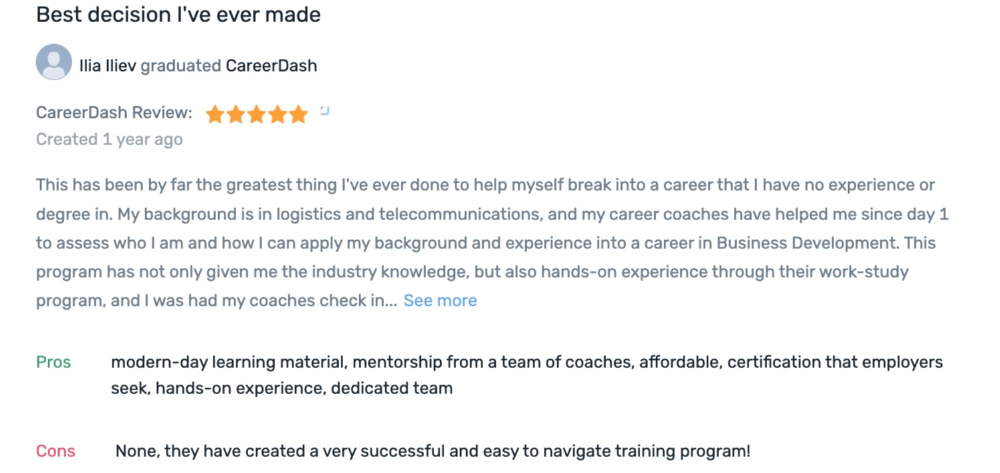Screen dimensions: 1000x473
Task: Click the CareerDash Review label
Action: [x=114, y=113]
